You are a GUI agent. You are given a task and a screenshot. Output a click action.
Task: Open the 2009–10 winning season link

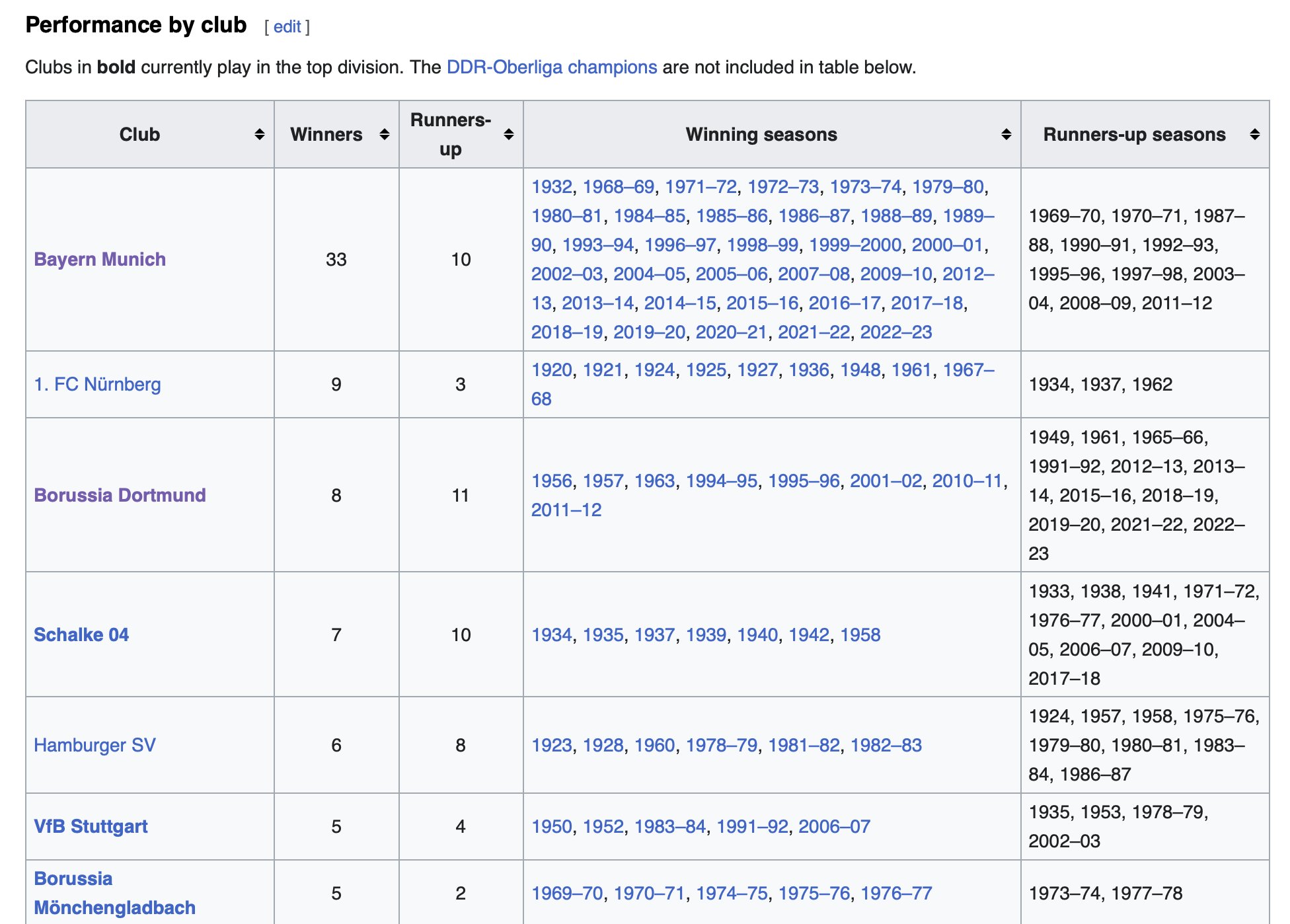pos(896,274)
